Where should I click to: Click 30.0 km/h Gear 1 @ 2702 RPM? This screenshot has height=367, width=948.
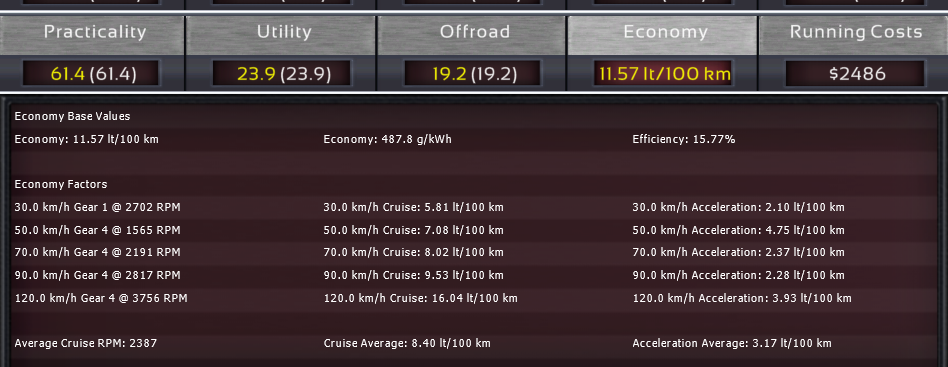[97, 207]
